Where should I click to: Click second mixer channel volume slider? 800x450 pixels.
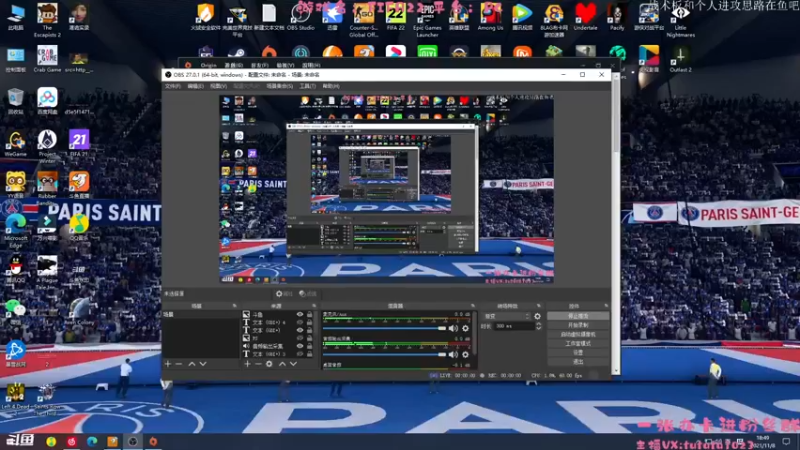385,354
